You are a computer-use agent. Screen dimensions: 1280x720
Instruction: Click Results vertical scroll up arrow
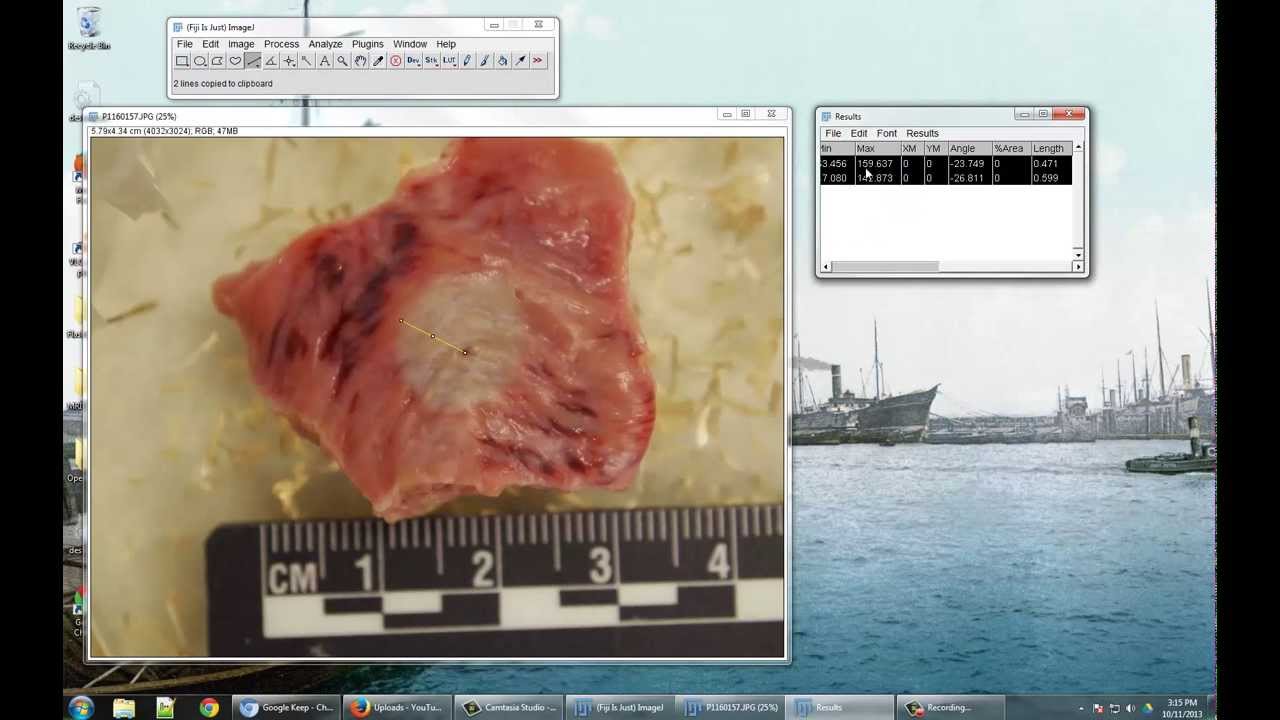coord(1078,148)
